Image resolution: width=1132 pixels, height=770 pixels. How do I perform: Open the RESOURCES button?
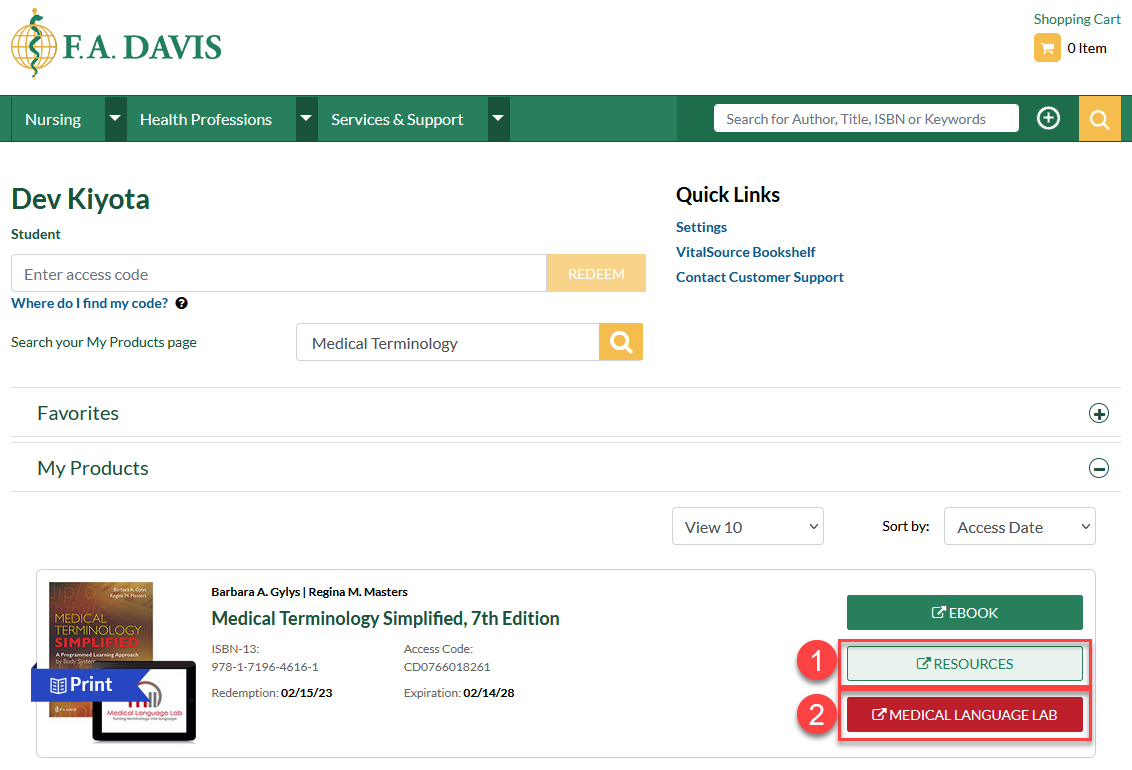coord(965,664)
